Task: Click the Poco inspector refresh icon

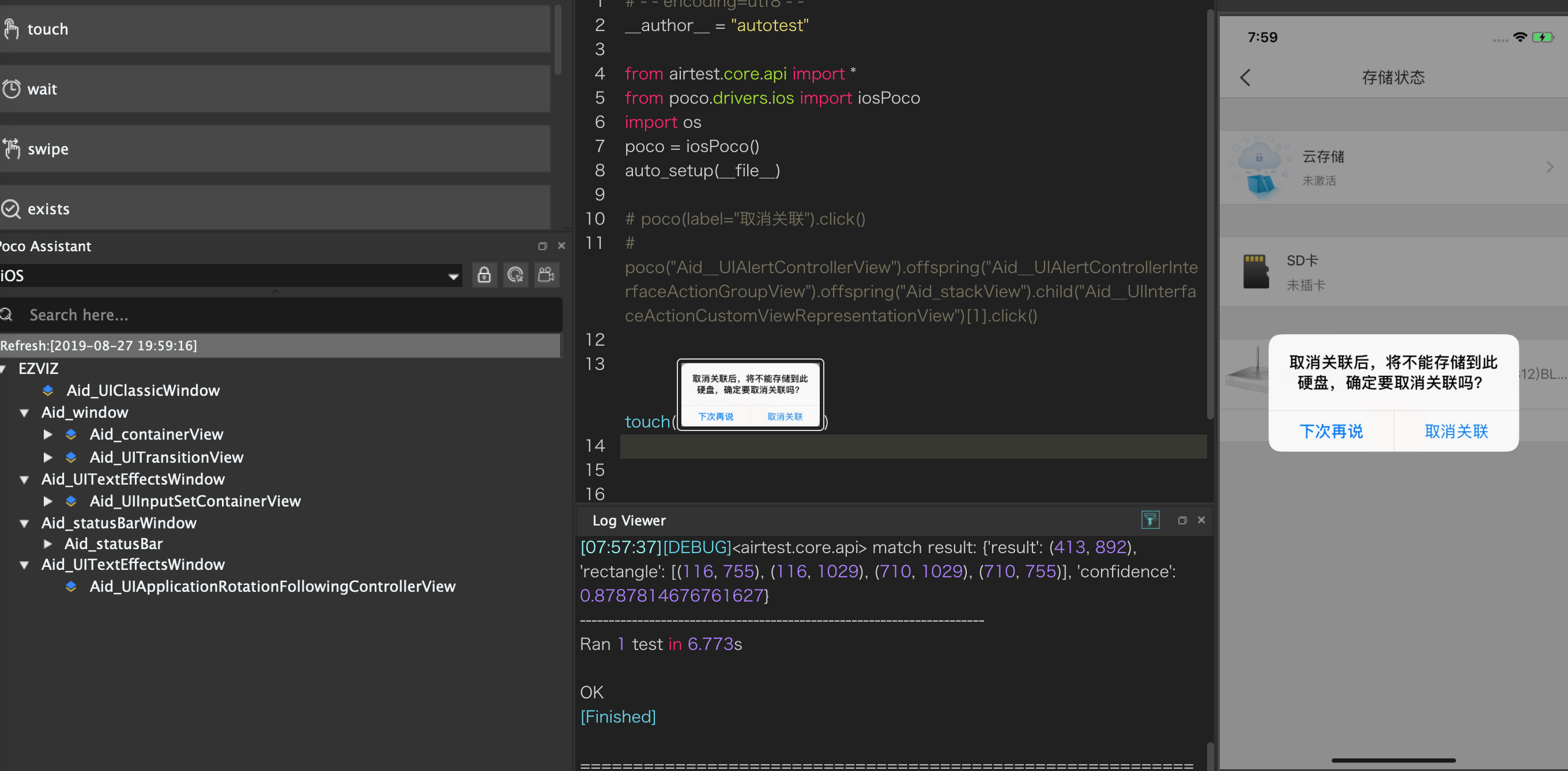Action: click(515, 275)
